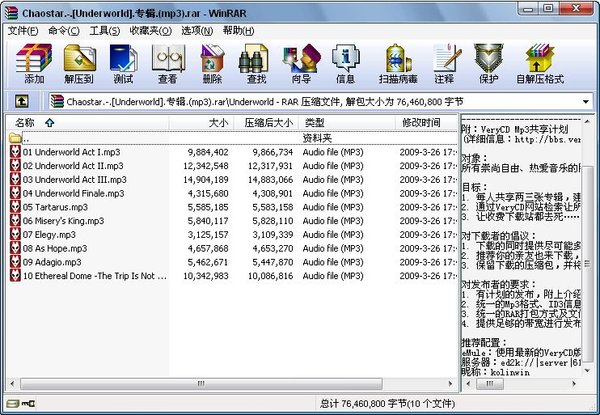
Task: Click the packed size value 14,883,066
Action: click(x=271, y=180)
